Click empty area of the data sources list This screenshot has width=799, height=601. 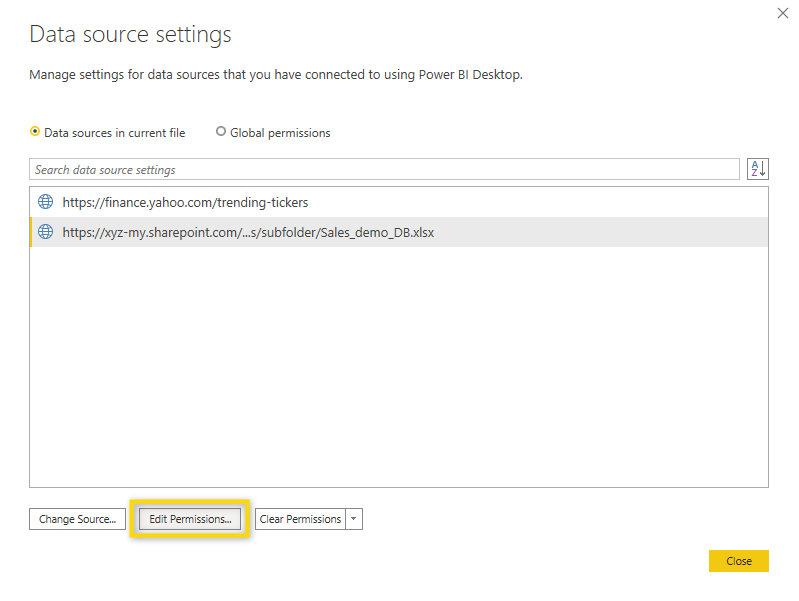click(399, 367)
